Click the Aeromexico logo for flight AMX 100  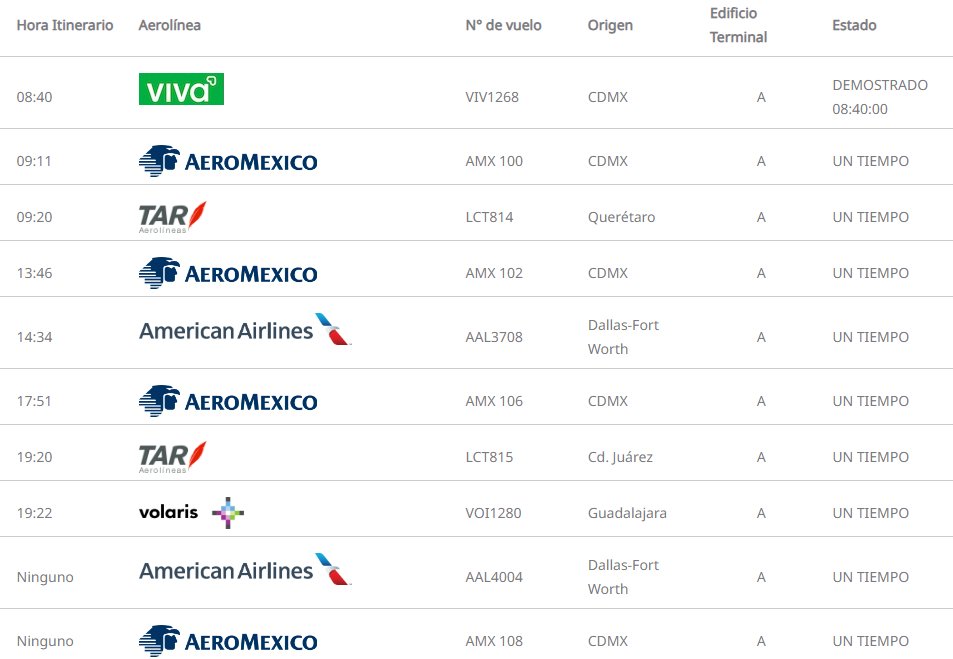point(228,161)
